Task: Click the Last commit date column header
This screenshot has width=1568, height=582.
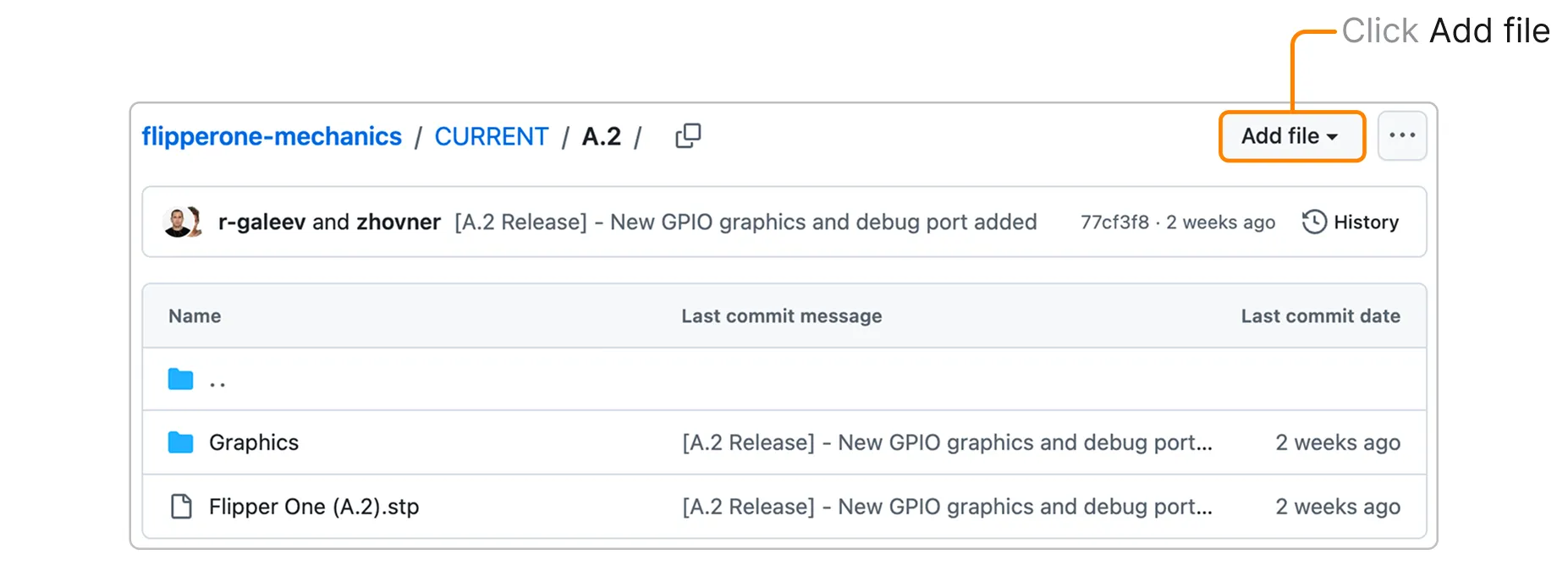Action: (1320, 316)
